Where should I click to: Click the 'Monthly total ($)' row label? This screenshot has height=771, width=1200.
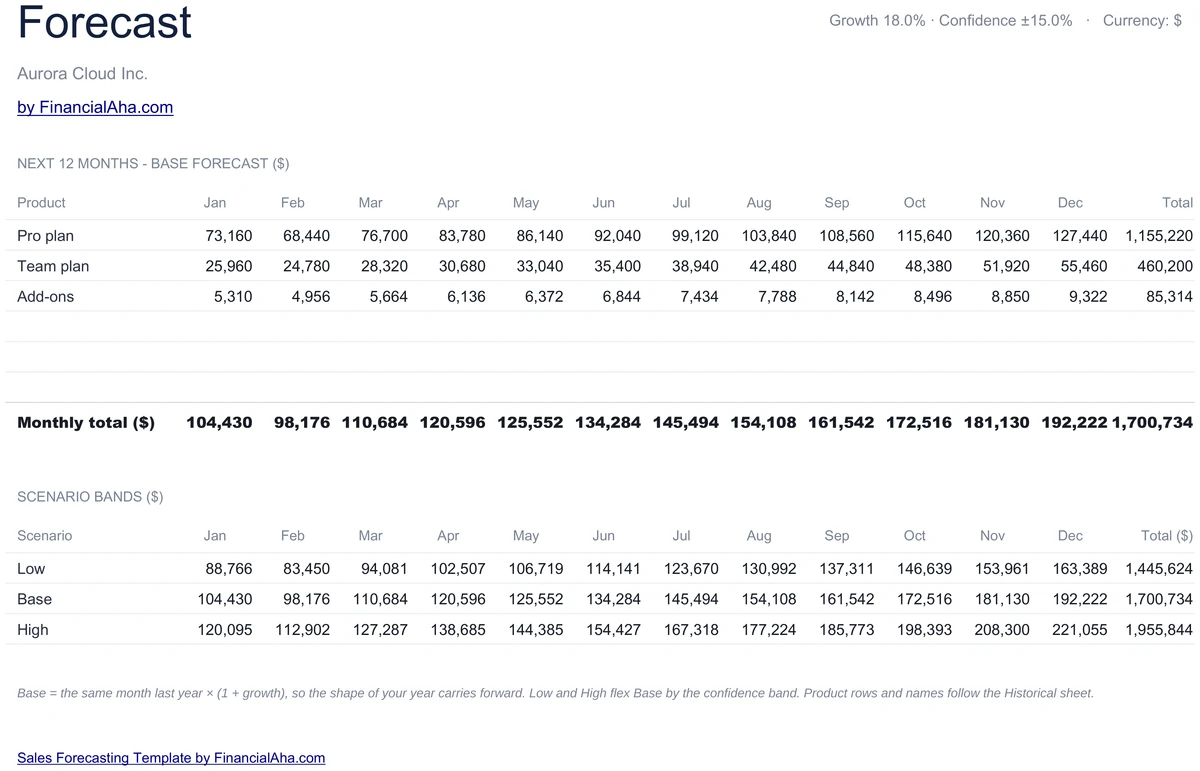[x=86, y=423]
